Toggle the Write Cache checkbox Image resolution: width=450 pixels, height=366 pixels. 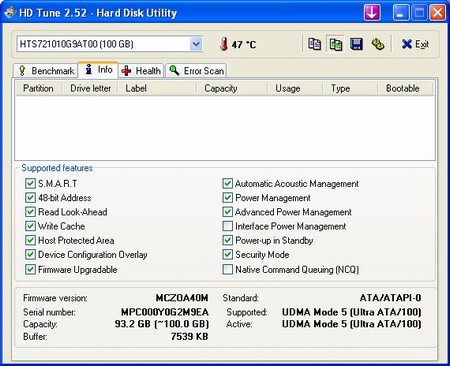(30, 226)
